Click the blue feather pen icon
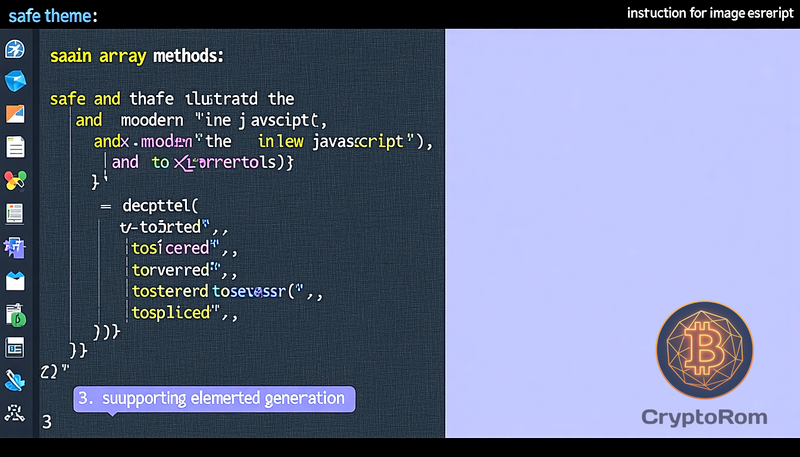800x457 pixels. tap(15, 380)
